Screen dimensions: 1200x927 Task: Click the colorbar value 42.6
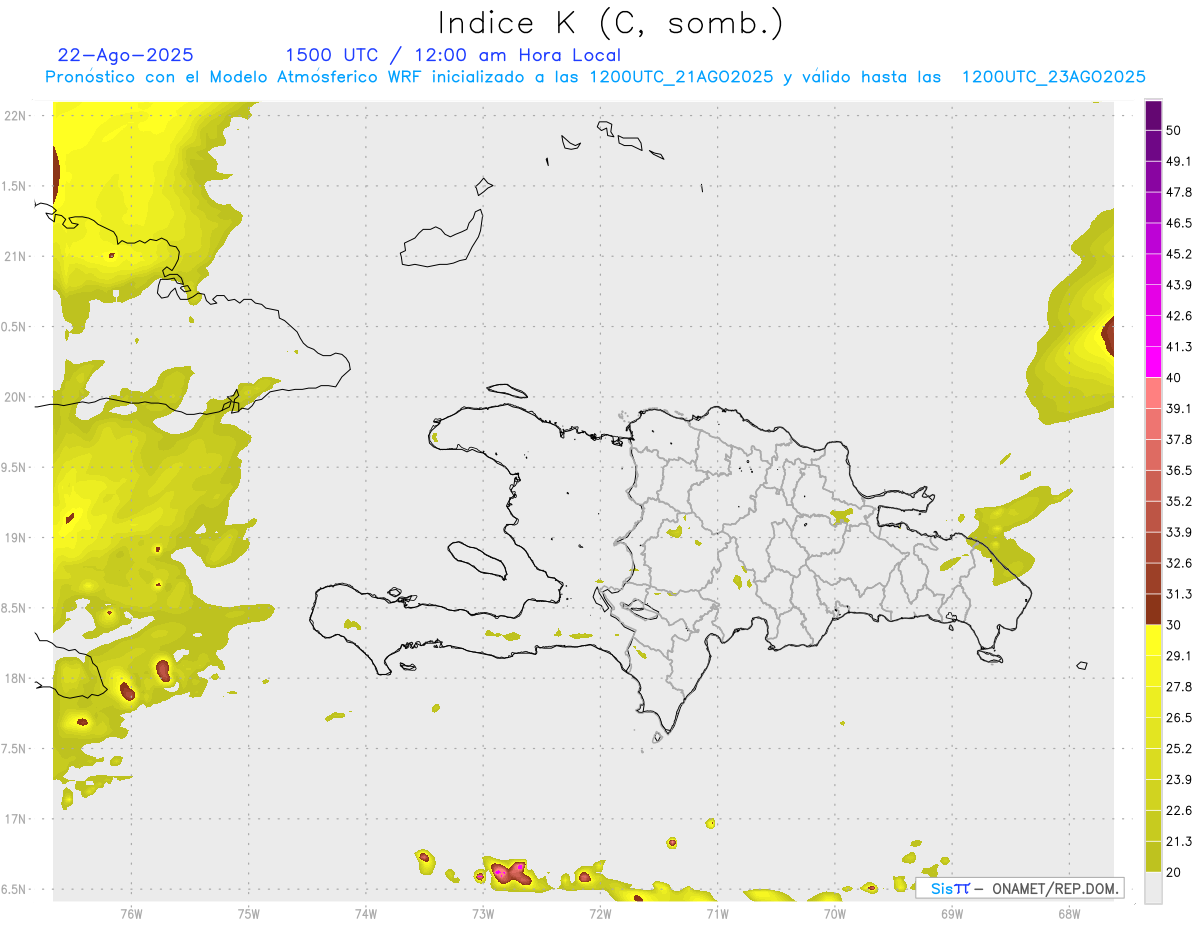tap(1179, 316)
